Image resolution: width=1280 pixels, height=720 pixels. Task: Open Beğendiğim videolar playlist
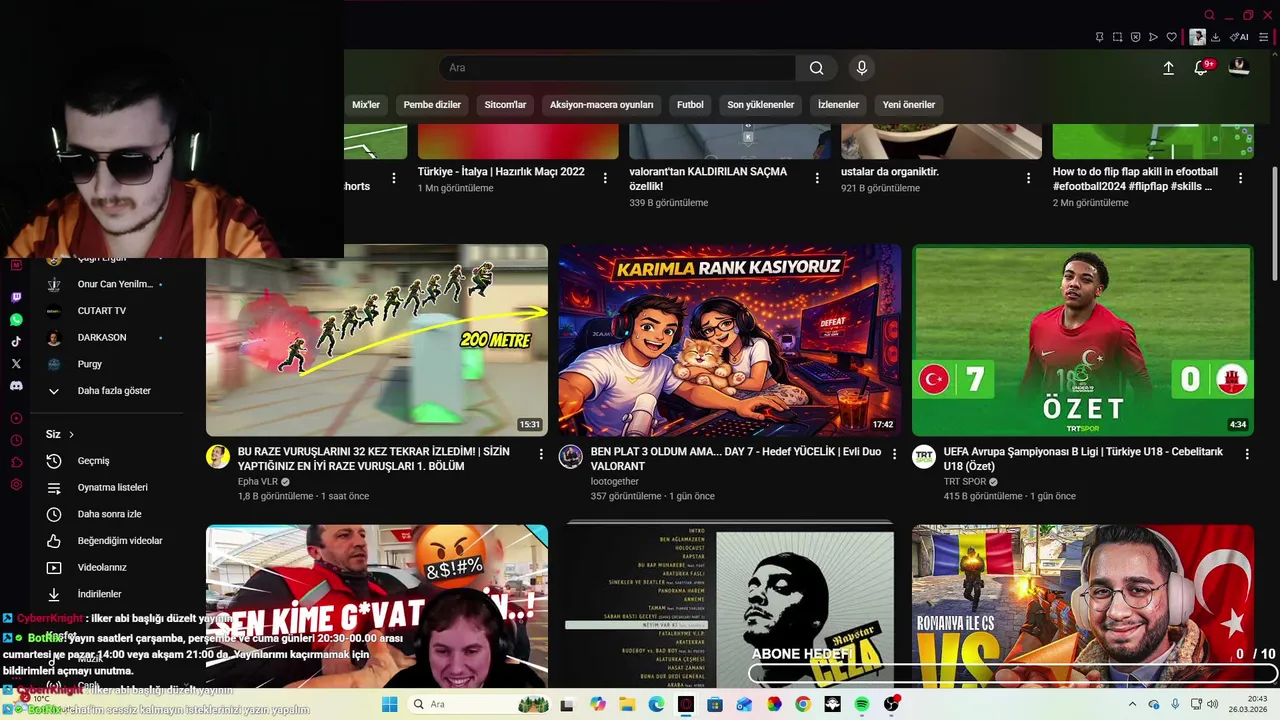coord(105,541)
